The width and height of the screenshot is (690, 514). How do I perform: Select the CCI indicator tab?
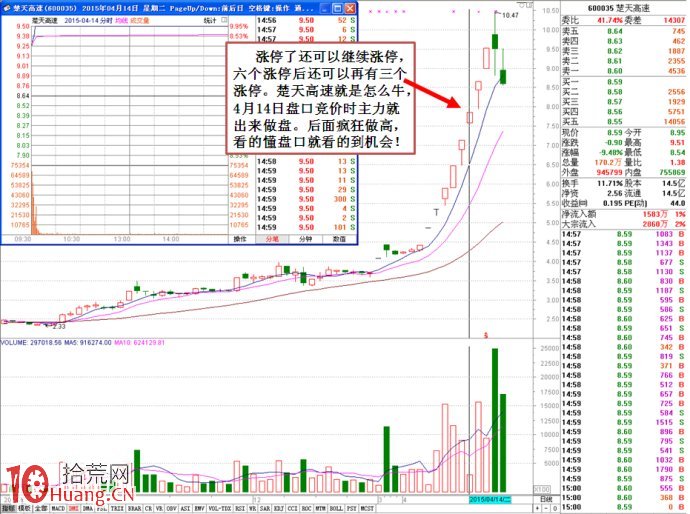coord(292,508)
